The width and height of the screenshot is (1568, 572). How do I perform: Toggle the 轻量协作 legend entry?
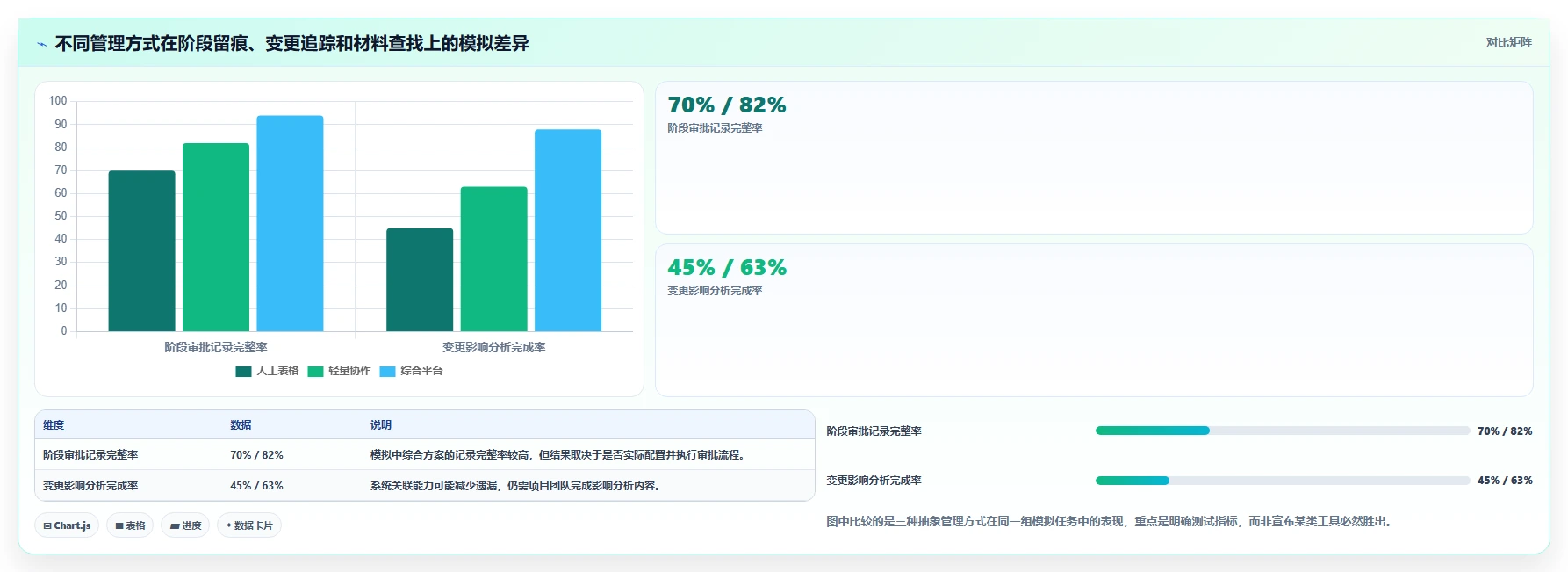coord(339,371)
